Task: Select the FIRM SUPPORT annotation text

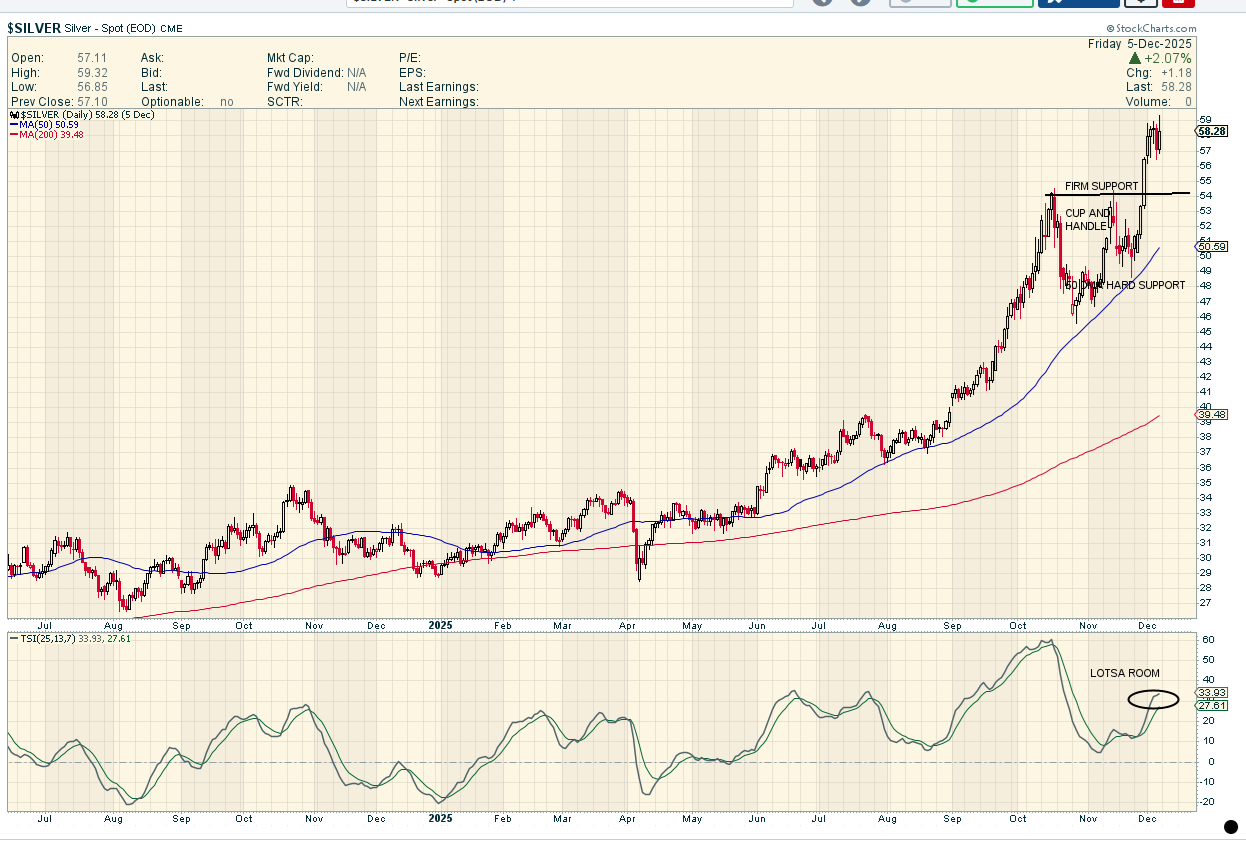Action: point(1101,186)
